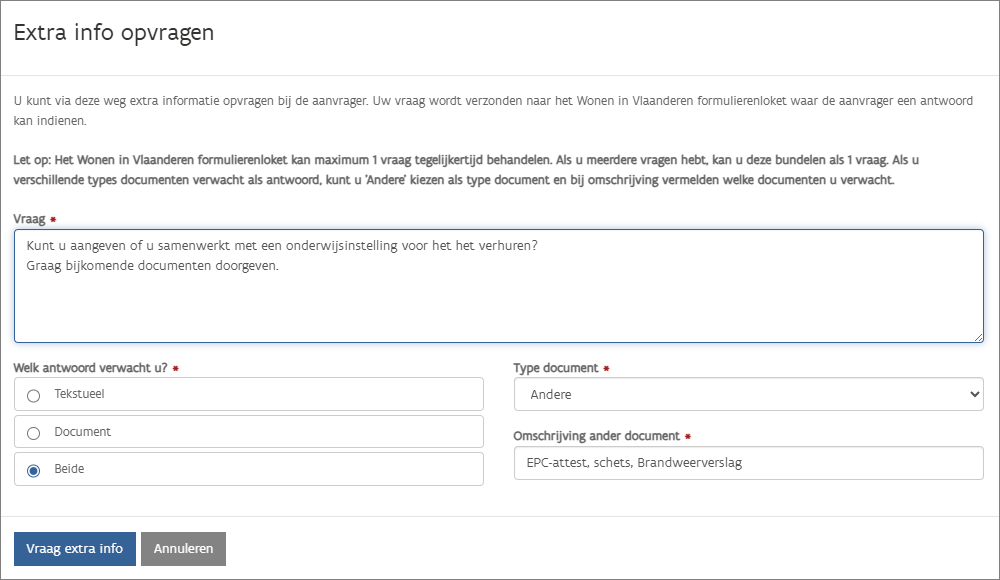Click the Annuleren button

point(183,549)
